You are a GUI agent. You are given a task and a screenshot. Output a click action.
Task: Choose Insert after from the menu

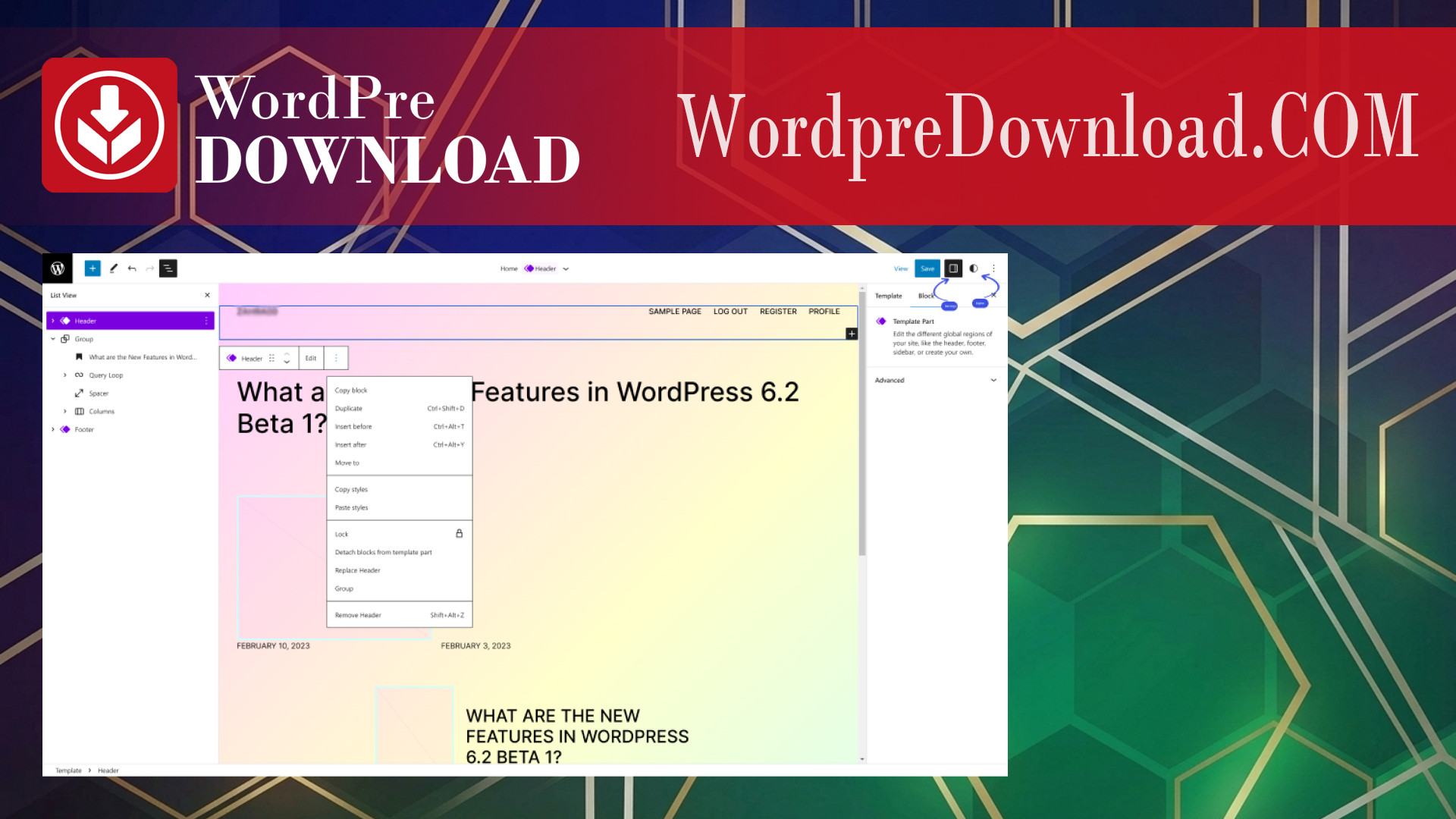tap(400, 445)
